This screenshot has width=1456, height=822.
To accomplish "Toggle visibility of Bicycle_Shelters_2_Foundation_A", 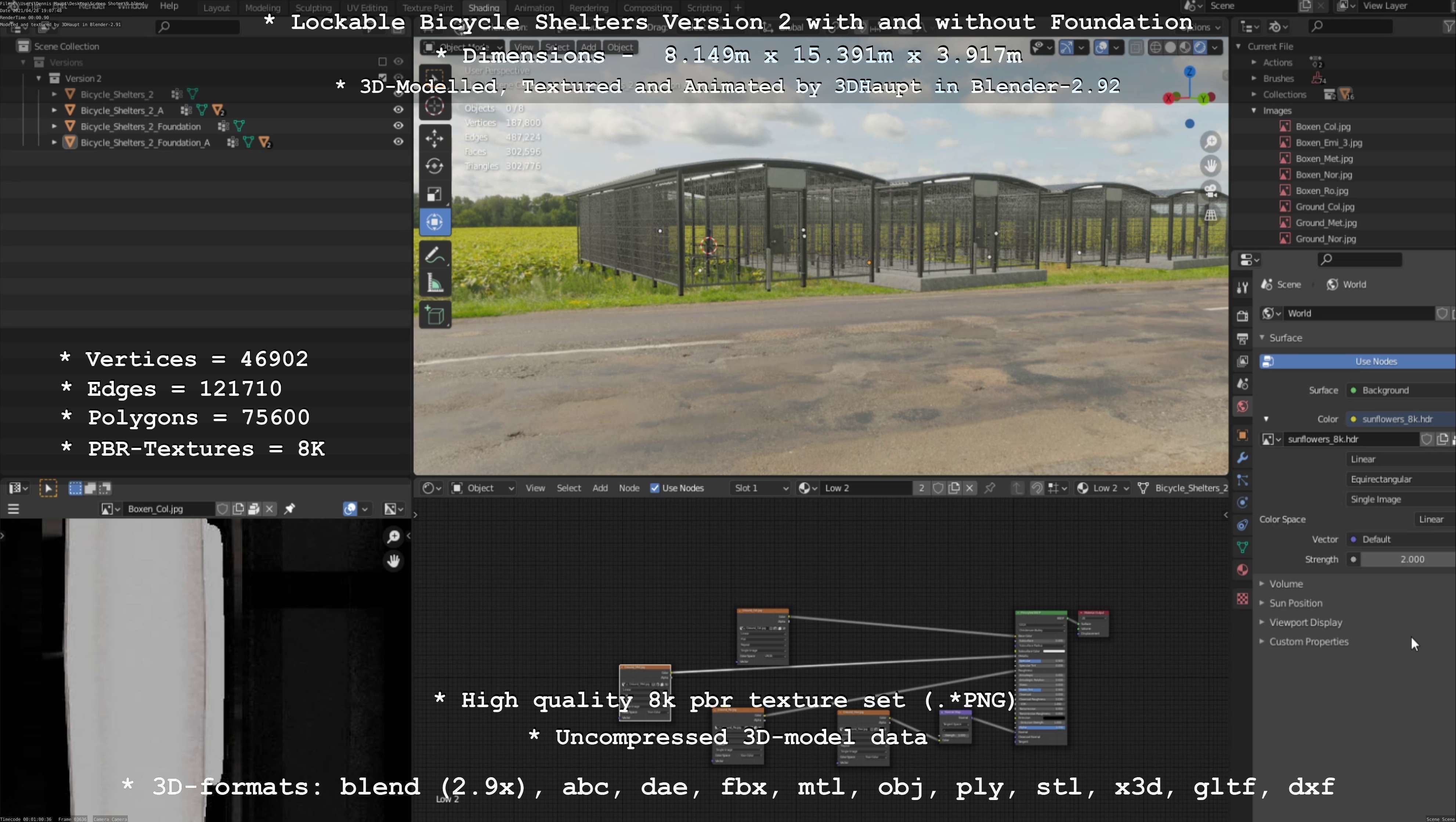I will (398, 142).
